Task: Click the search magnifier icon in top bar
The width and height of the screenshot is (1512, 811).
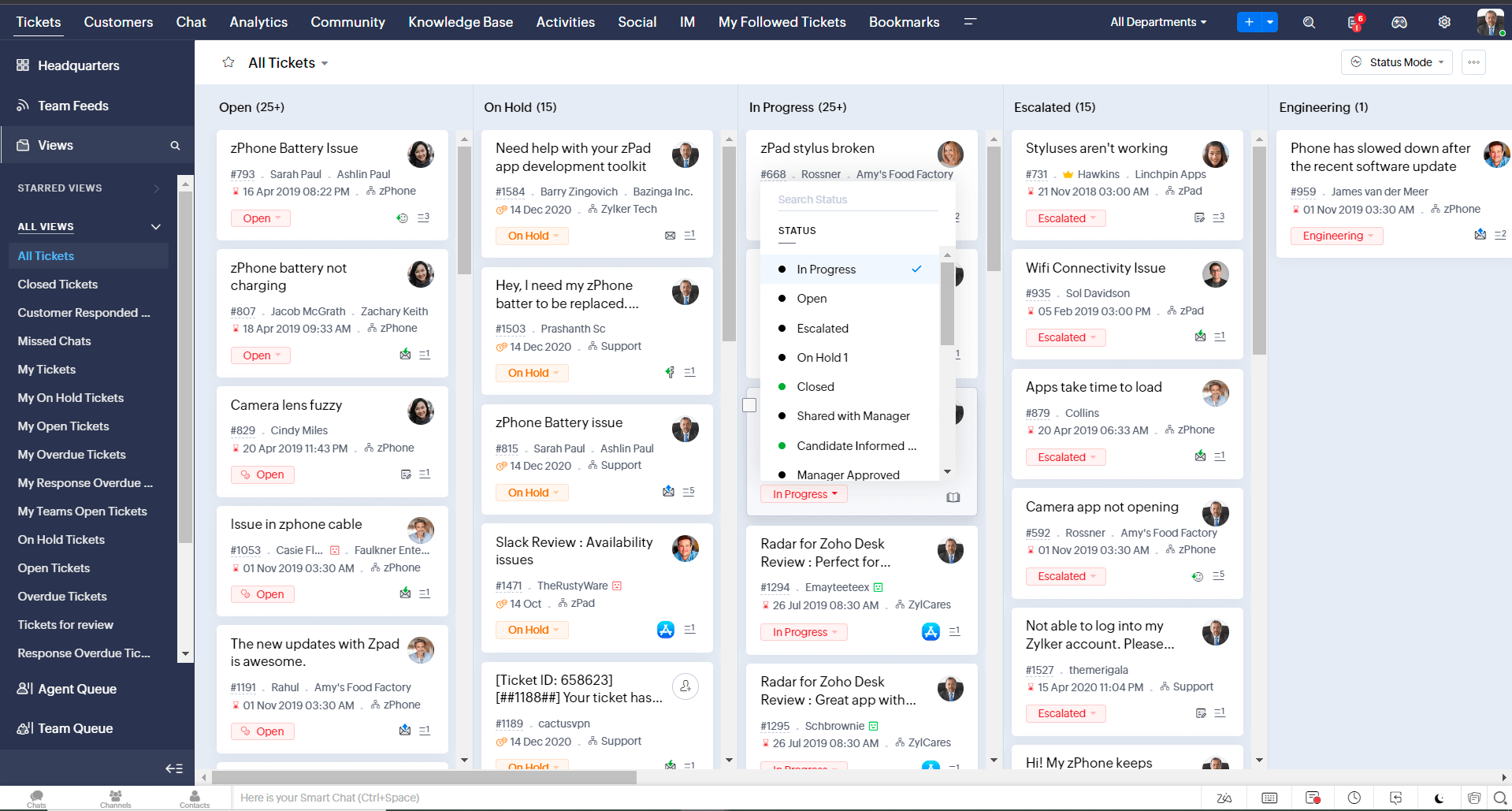Action: coord(1309,23)
